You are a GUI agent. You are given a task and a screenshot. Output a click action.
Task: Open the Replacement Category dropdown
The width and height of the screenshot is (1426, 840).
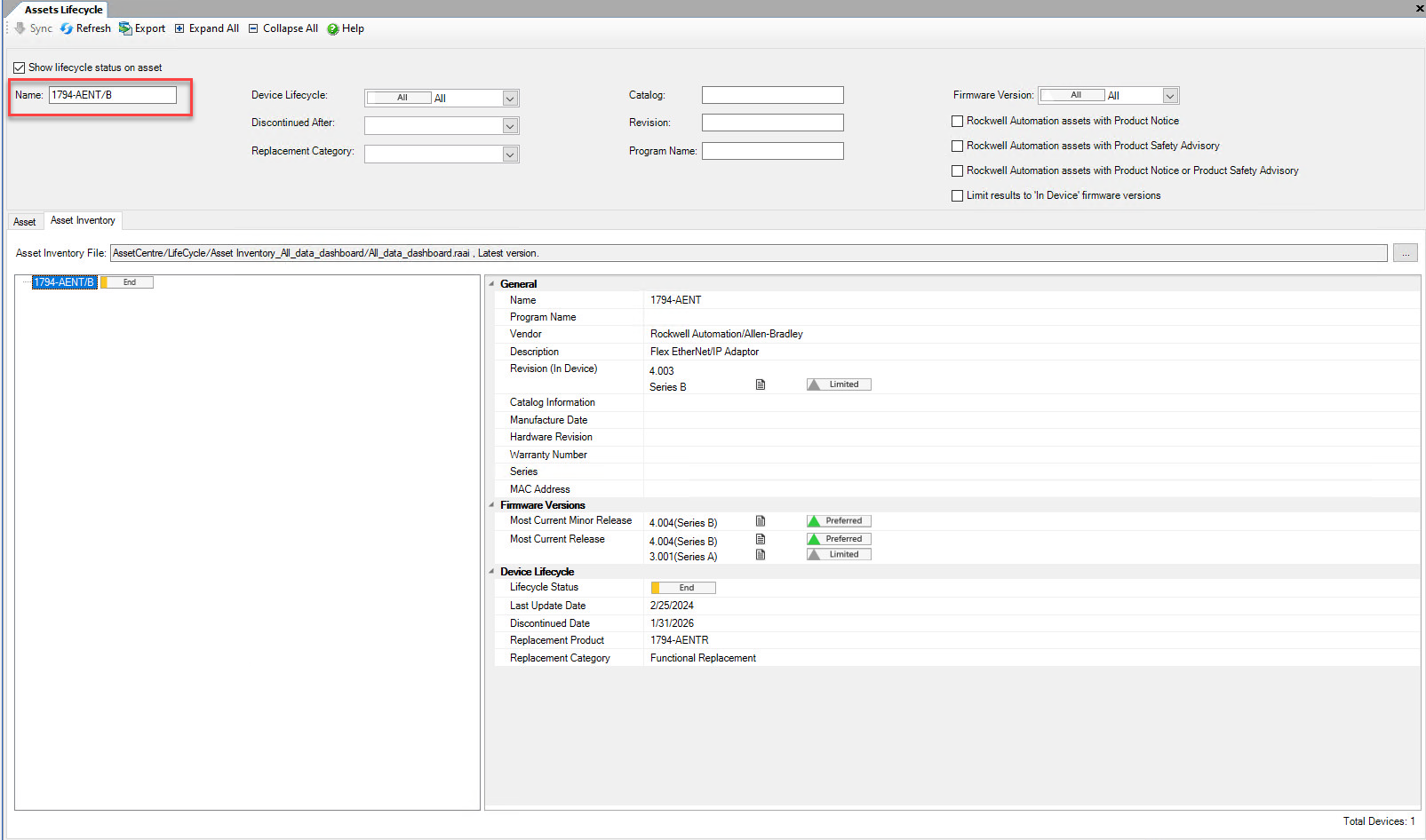510,155
